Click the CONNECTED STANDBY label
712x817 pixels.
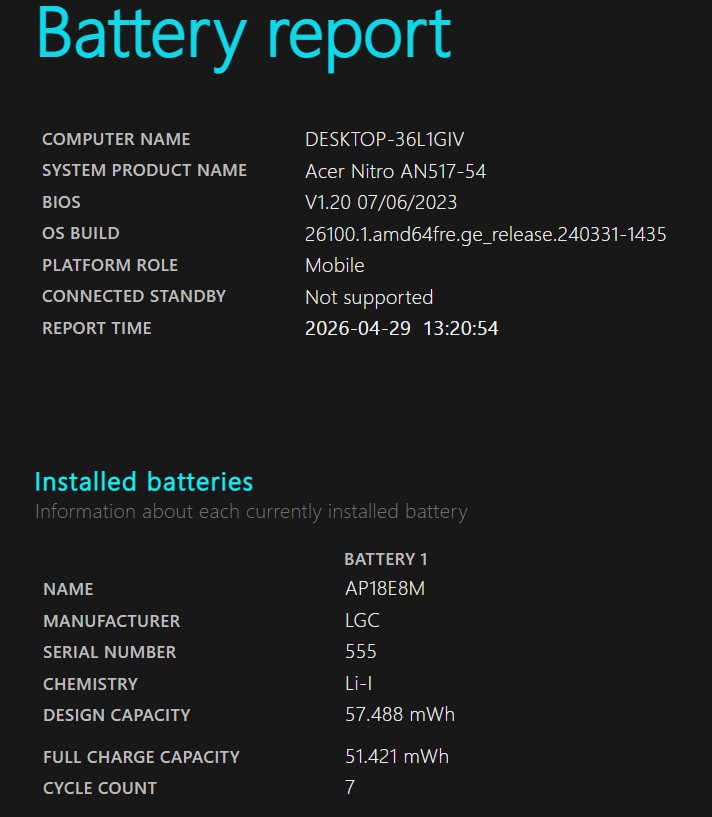[x=134, y=296]
